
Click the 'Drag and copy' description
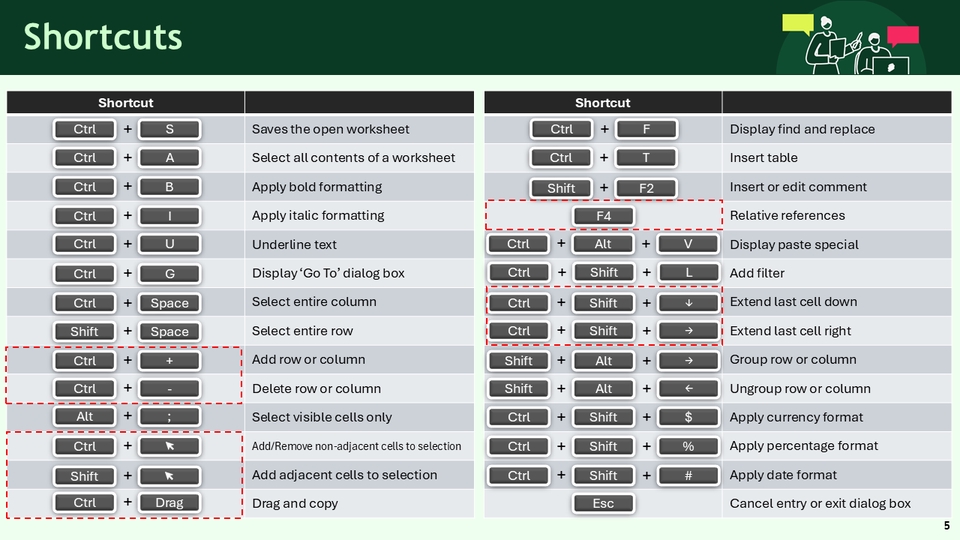(294, 503)
